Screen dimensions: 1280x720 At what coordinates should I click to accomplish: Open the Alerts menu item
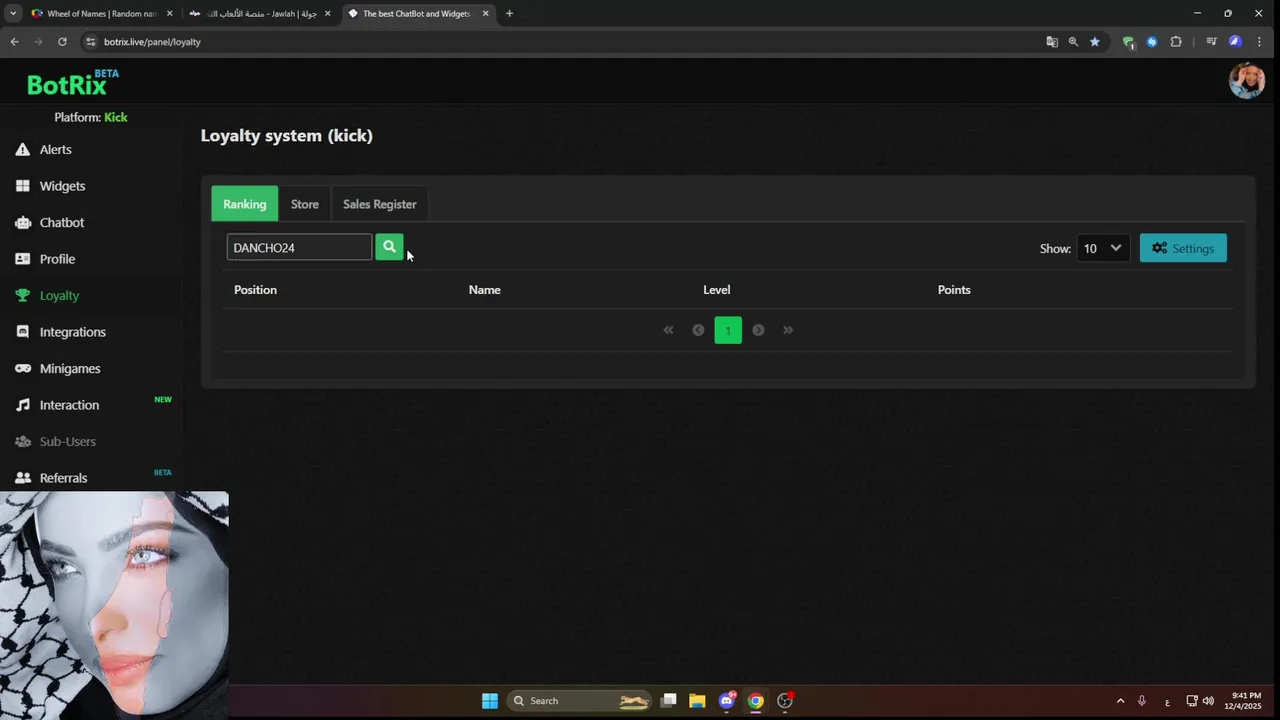click(x=55, y=149)
